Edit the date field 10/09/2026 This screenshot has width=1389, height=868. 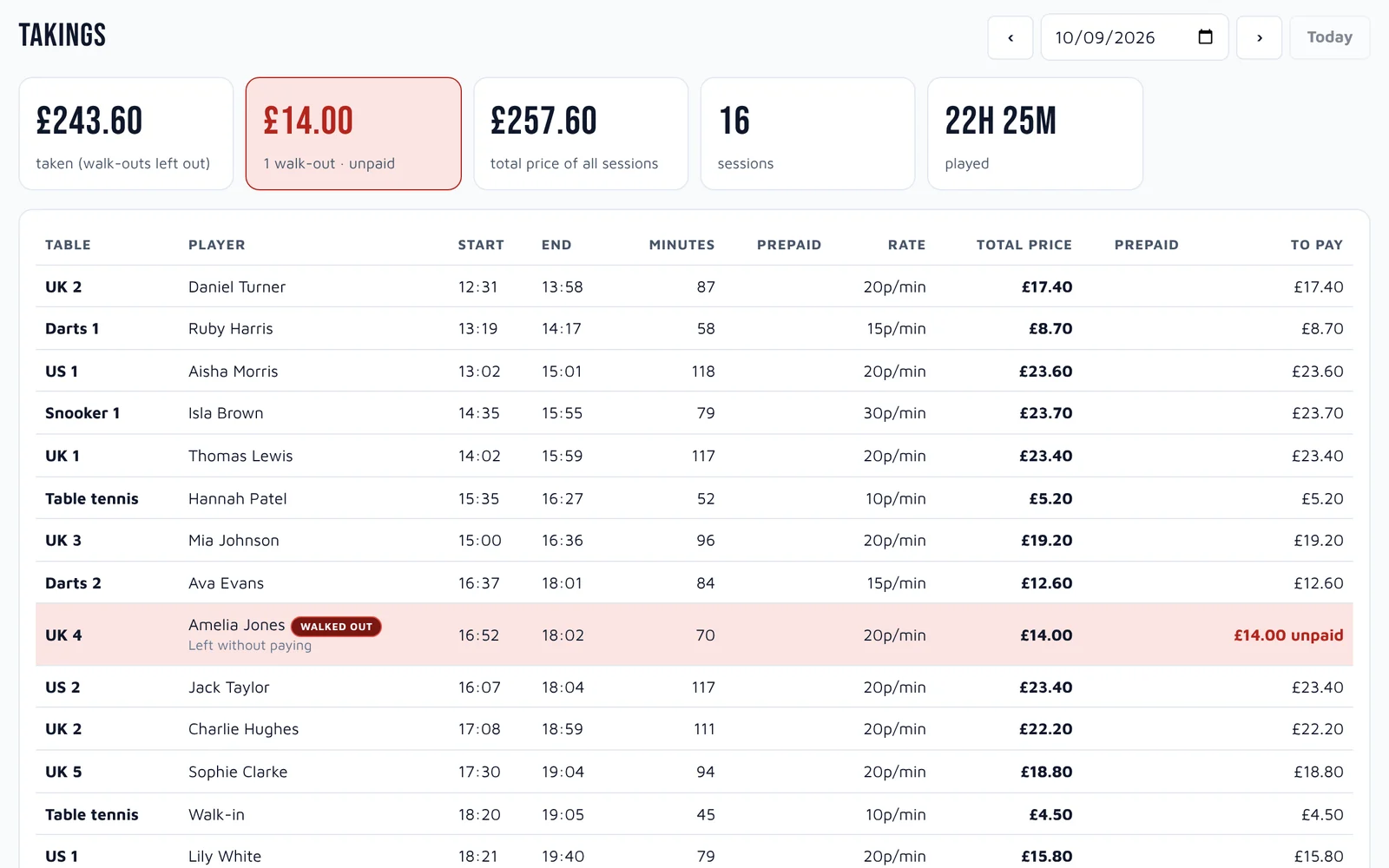[1134, 37]
